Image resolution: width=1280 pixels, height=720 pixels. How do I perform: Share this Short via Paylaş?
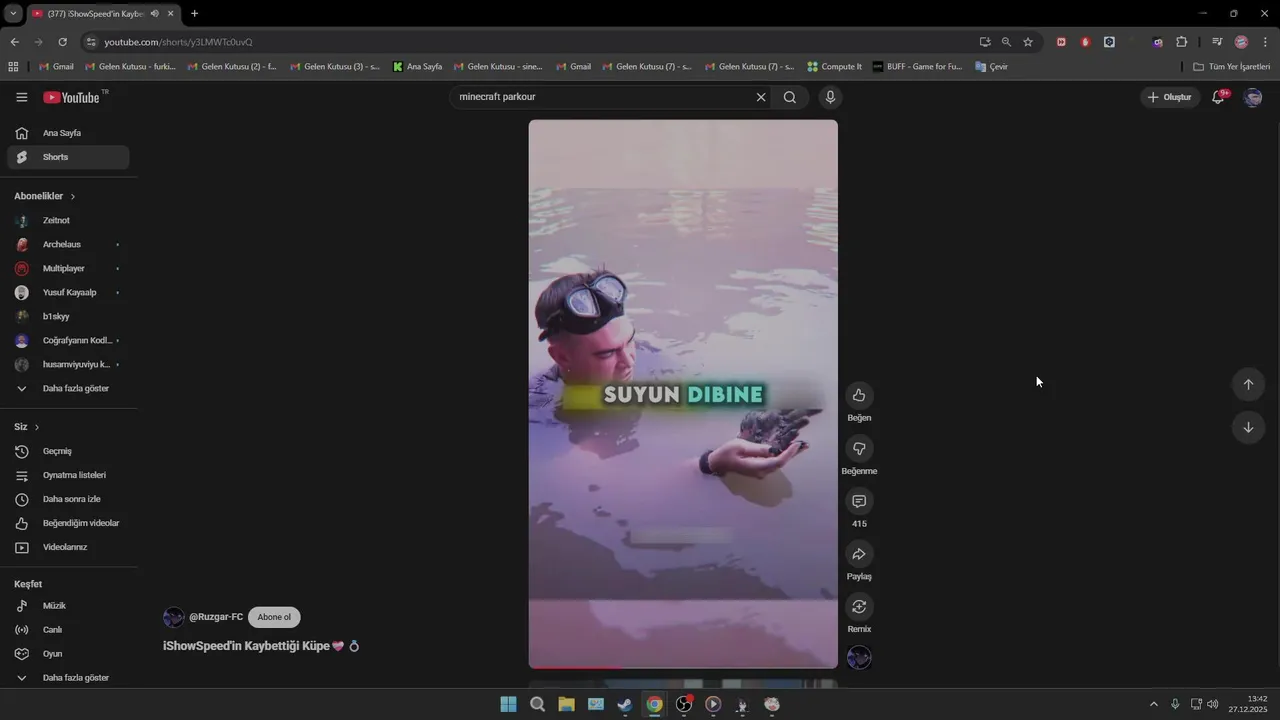pos(859,554)
